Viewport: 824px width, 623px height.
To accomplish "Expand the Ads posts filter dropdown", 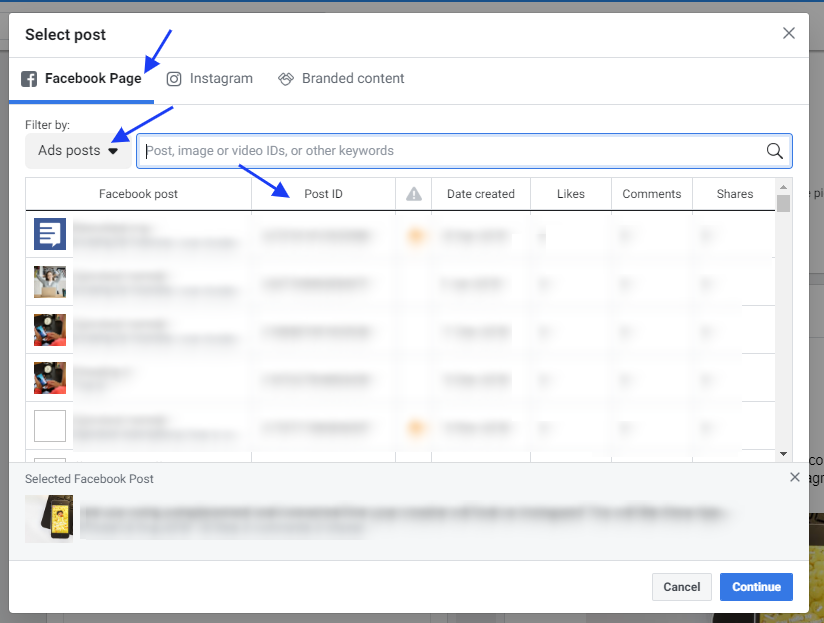I will click(78, 151).
